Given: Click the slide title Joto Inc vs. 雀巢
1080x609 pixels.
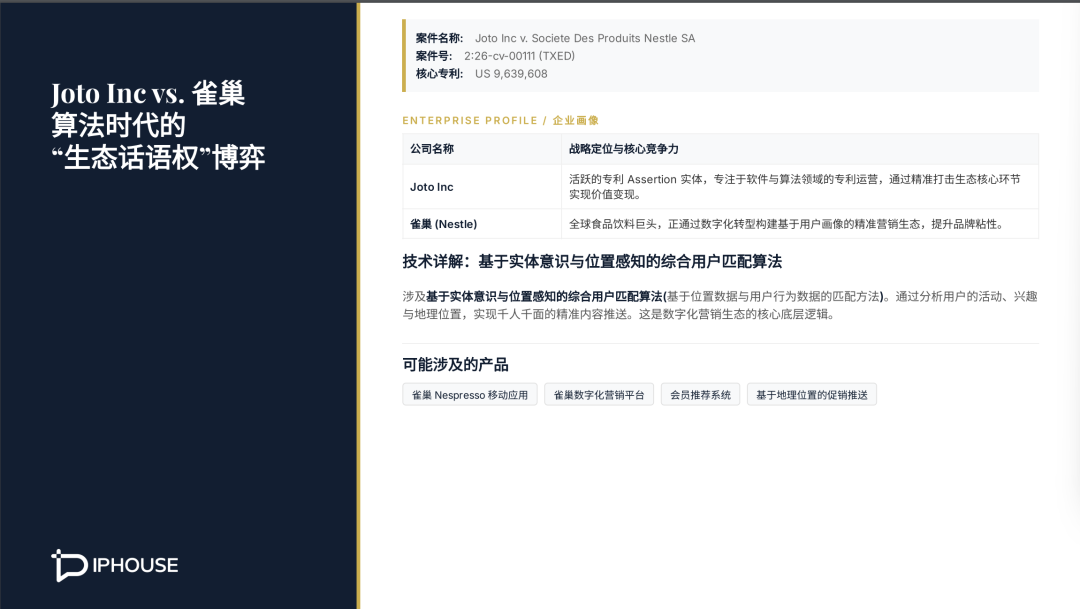Looking at the screenshot, I should [x=148, y=95].
